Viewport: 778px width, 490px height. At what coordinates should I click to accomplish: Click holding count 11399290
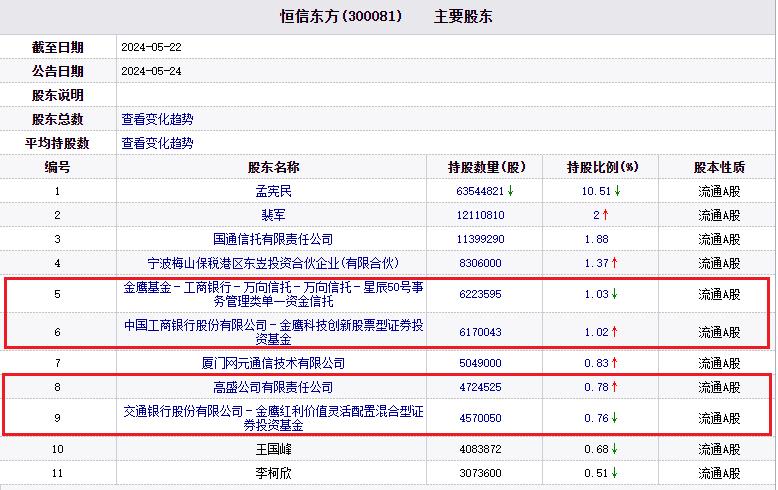tap(480, 240)
